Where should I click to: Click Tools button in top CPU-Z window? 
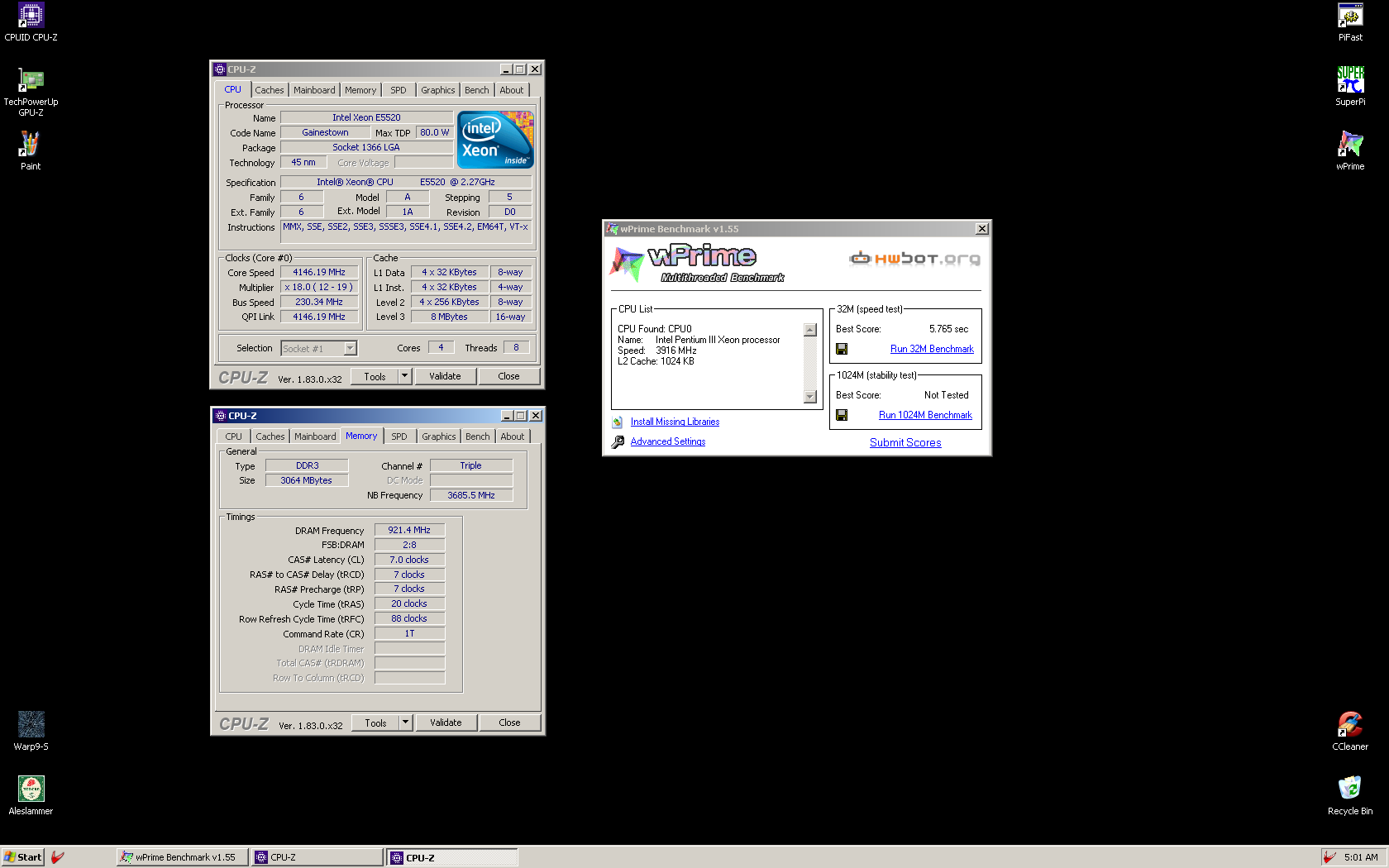[x=375, y=376]
